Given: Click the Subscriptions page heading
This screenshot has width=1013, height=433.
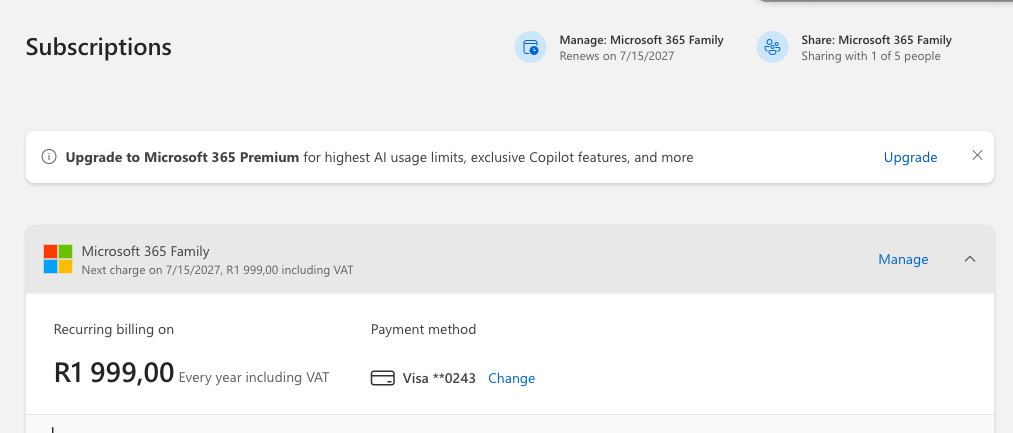Looking at the screenshot, I should coord(99,47).
